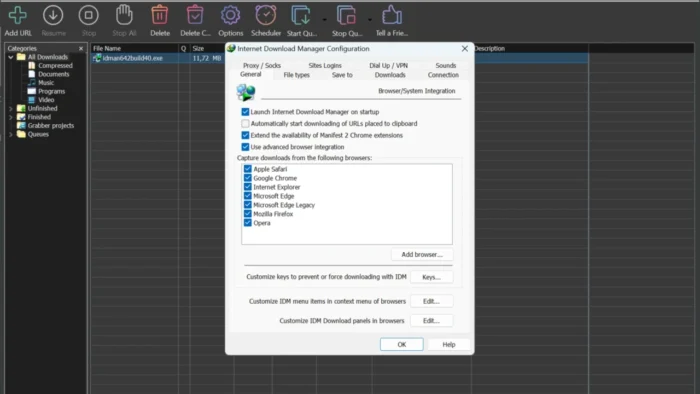The height and width of the screenshot is (394, 700).
Task: Switch to the Connection tab
Action: pyautogui.click(x=443, y=75)
